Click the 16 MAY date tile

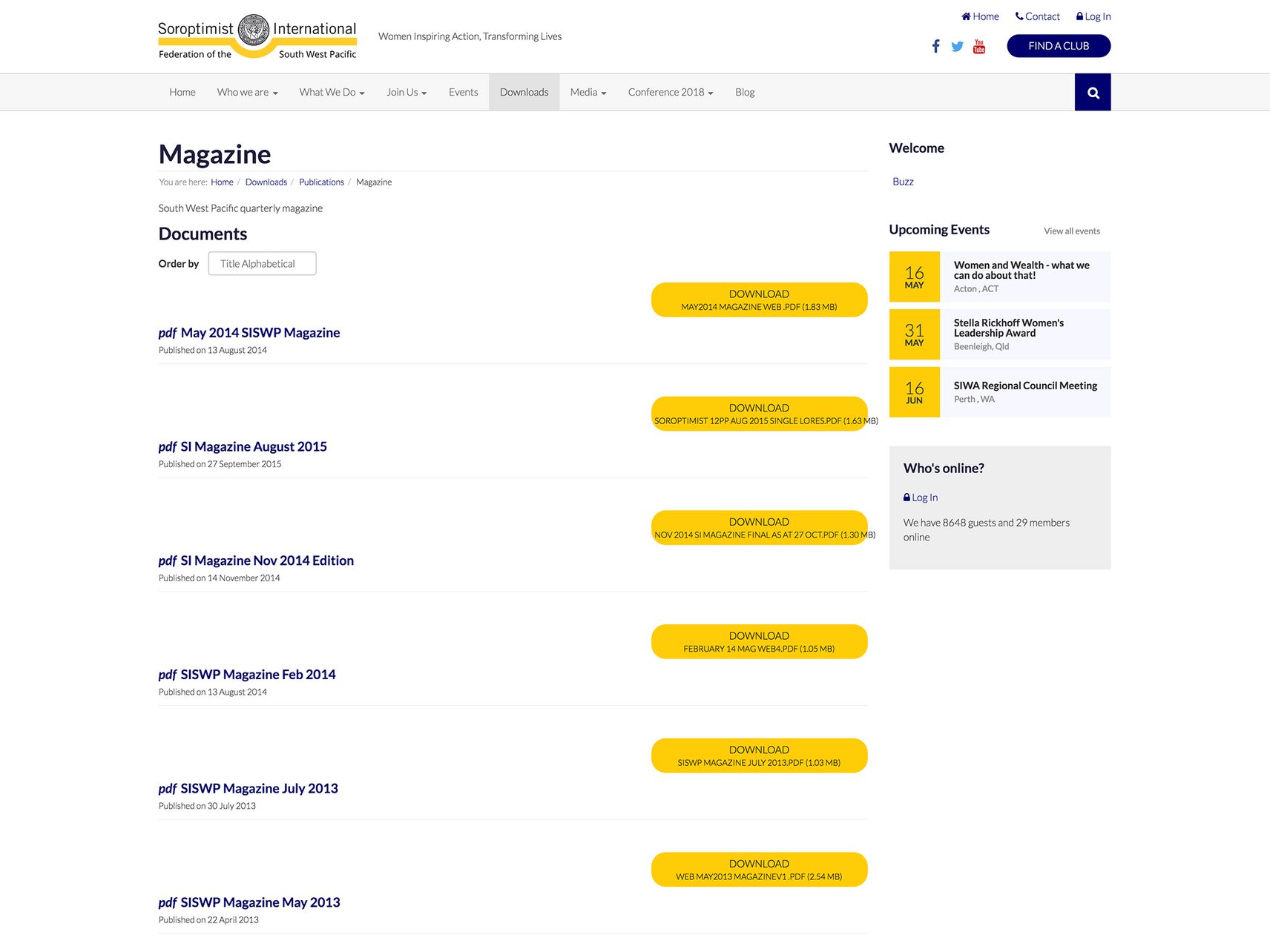(915, 277)
